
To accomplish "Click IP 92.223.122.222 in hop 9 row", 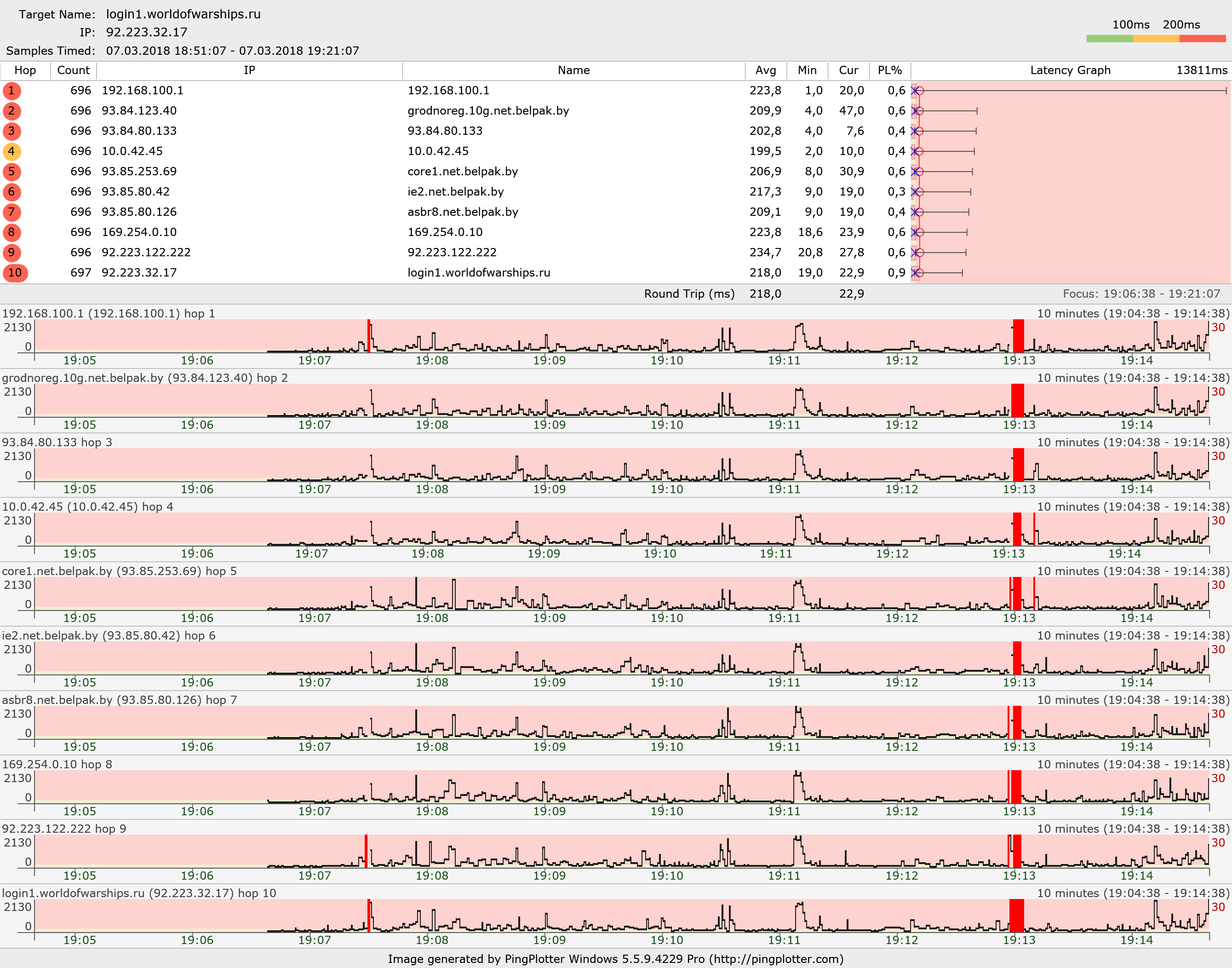I will 146,253.
